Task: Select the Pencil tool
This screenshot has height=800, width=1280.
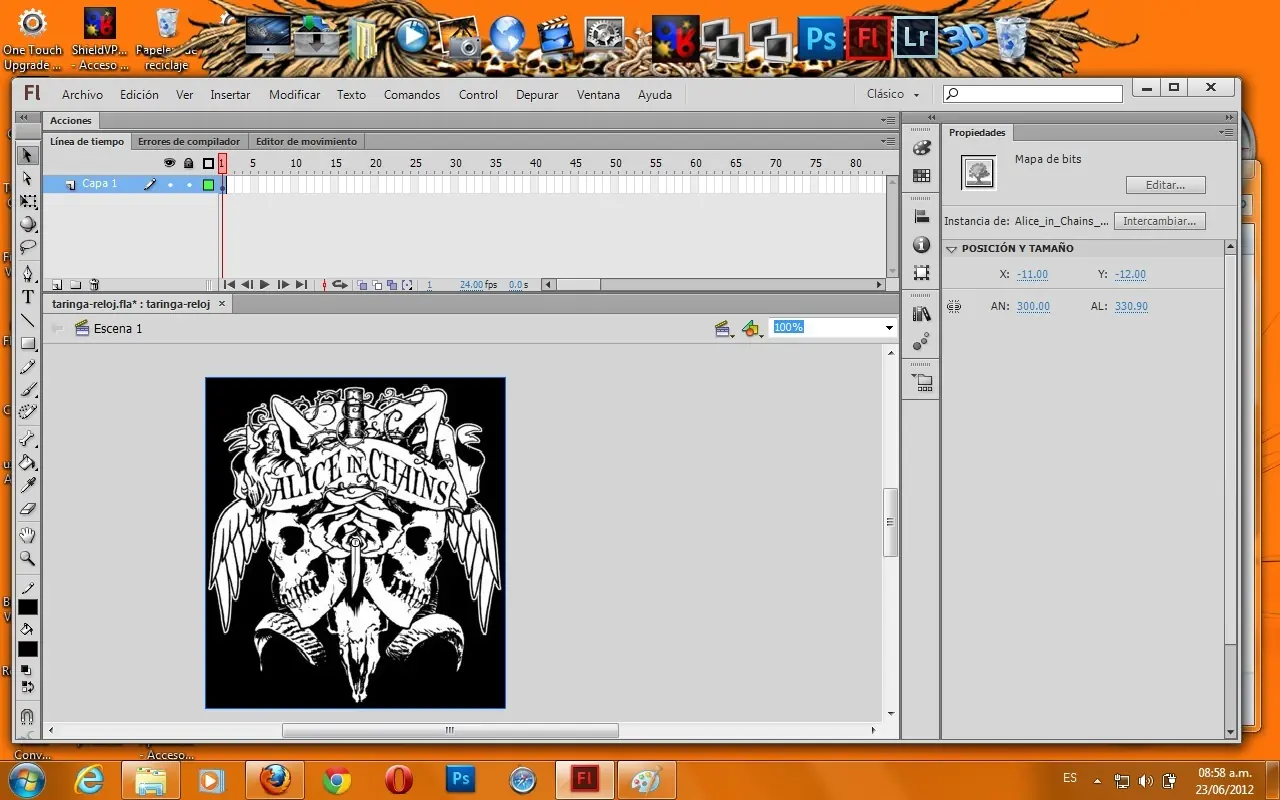Action: click(x=28, y=366)
